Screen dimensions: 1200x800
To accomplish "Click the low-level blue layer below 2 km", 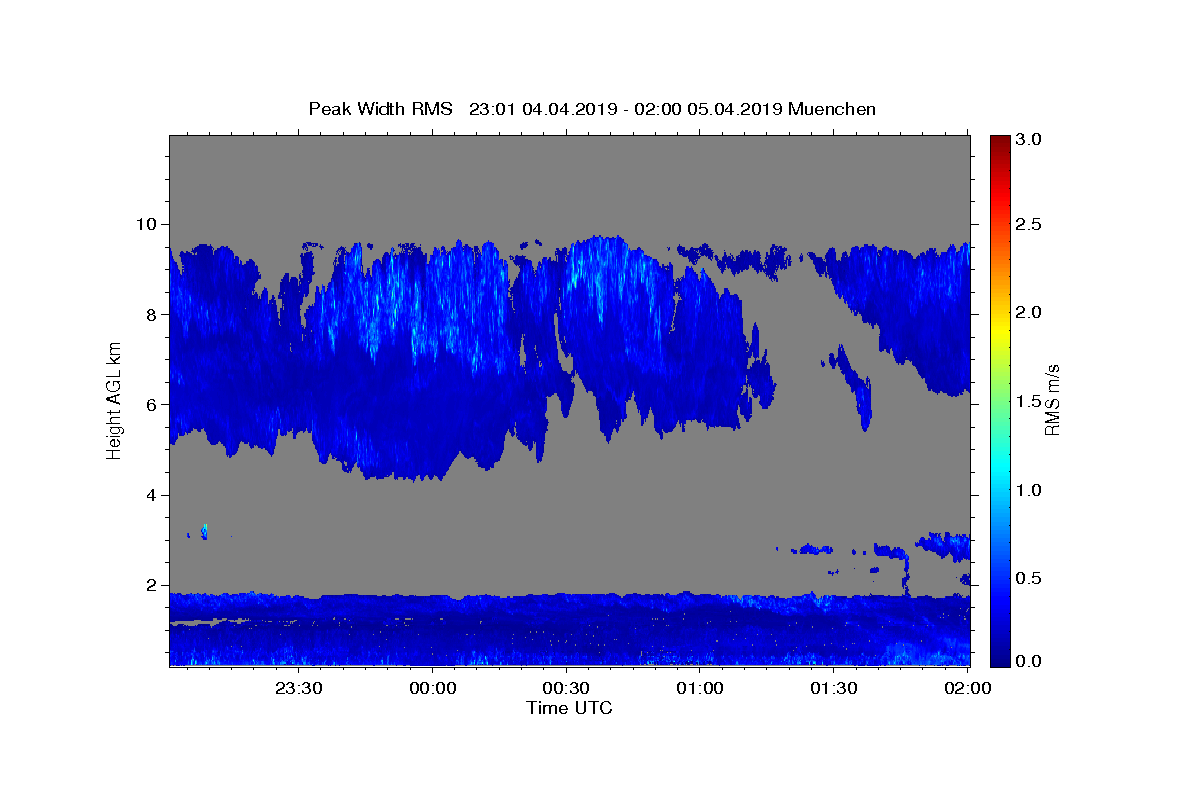I will (x=570, y=630).
